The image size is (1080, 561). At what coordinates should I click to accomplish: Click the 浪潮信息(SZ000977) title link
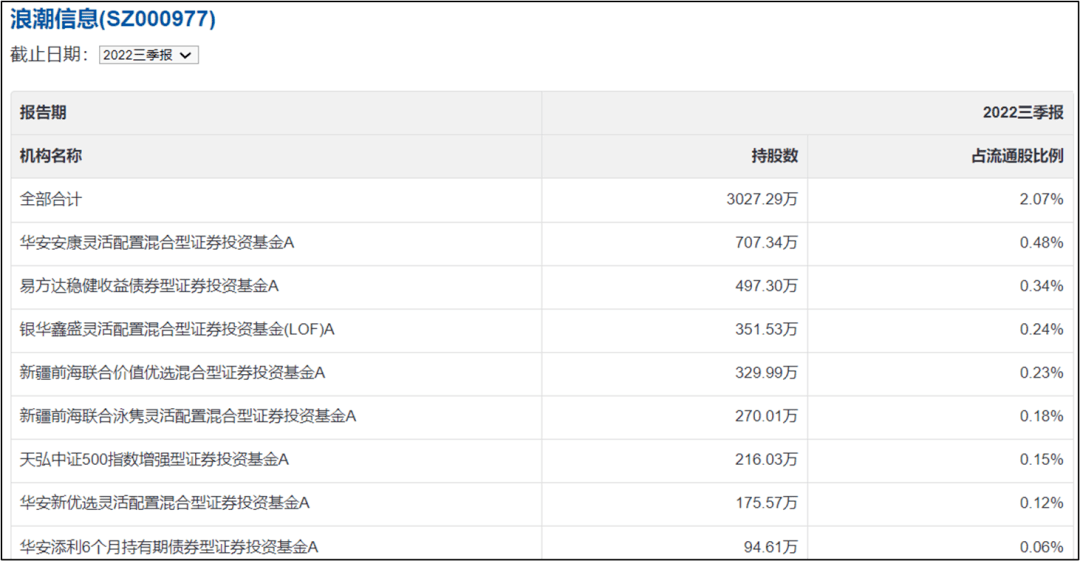[x=113, y=19]
